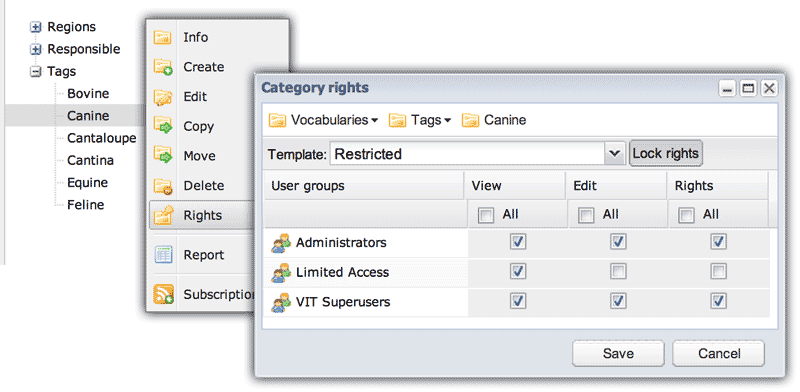Click the Copy folder icon with arrow

coord(163,126)
